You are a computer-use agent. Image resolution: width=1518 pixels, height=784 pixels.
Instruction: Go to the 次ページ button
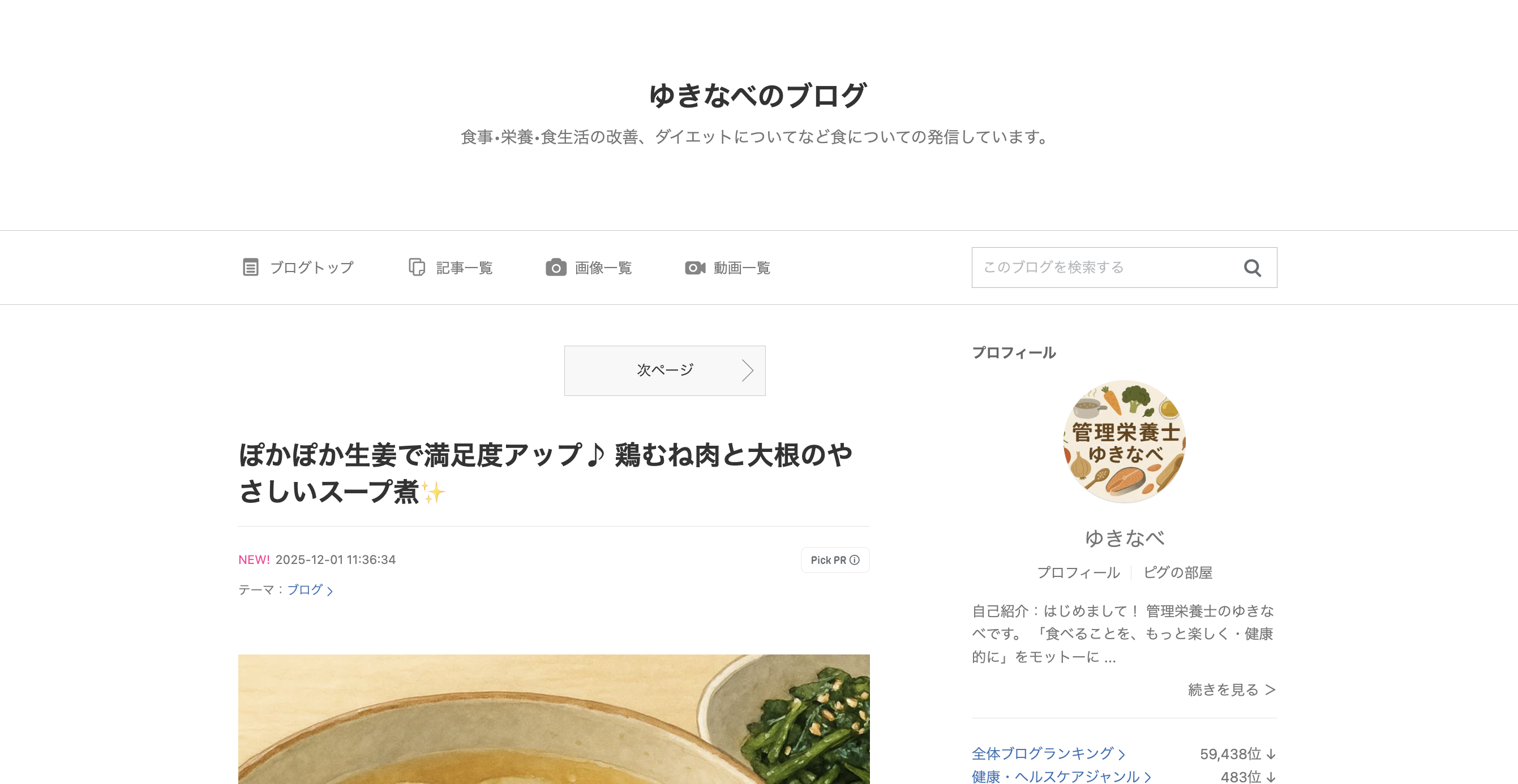point(664,371)
